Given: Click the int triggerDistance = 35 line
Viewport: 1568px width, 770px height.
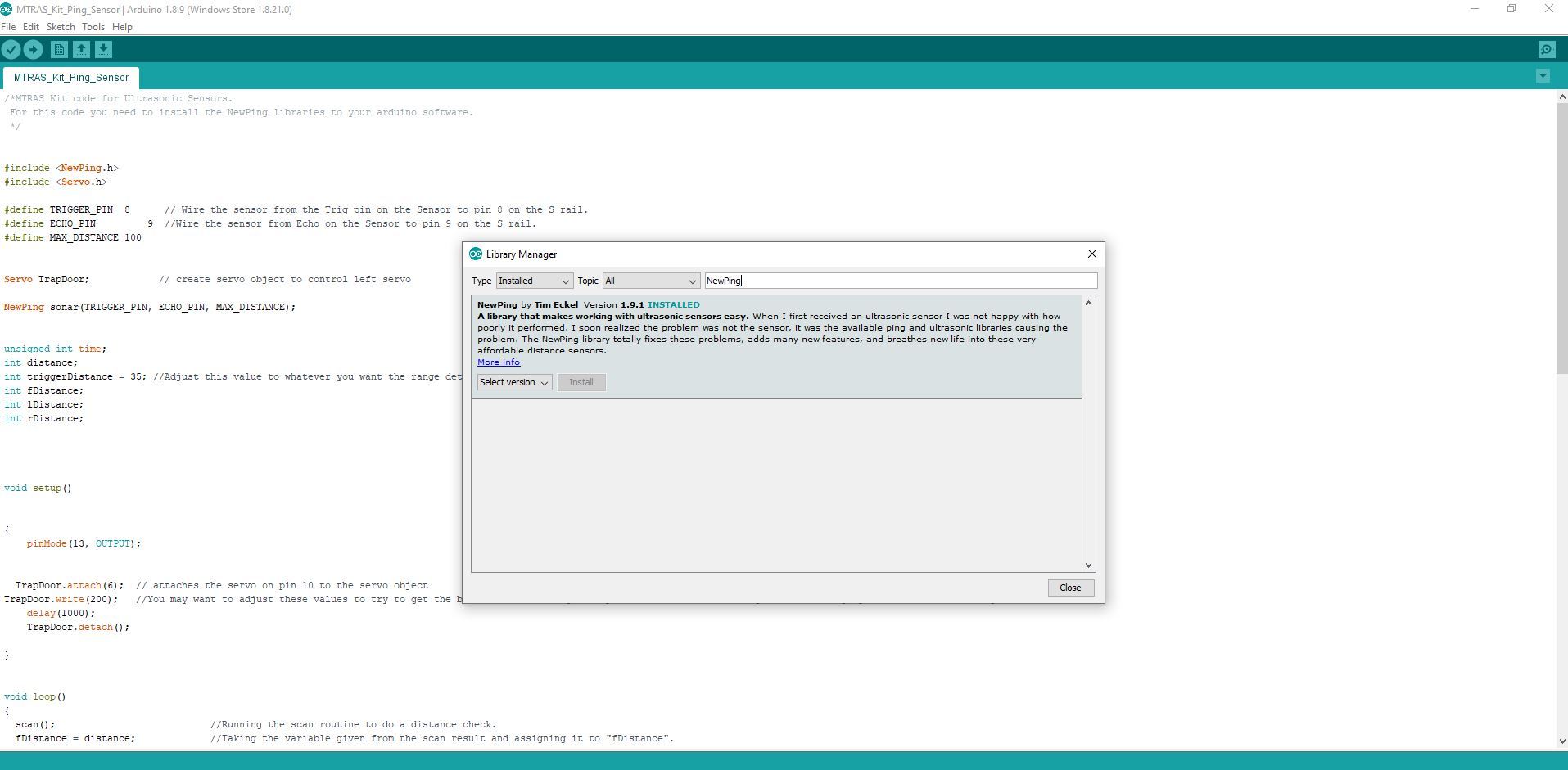Looking at the screenshot, I should click(233, 376).
